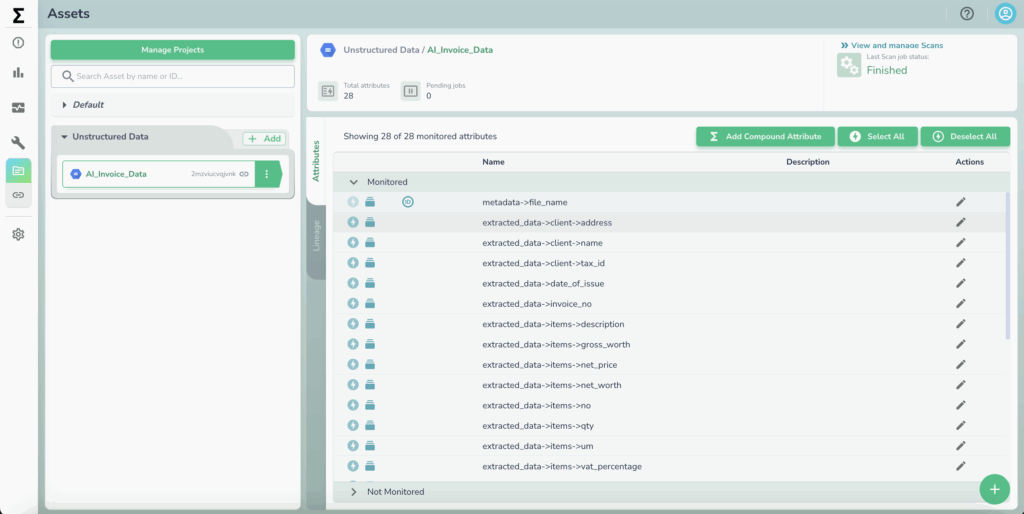Click the link icon in left sidebar
This screenshot has height=514, width=1024.
pyautogui.click(x=18, y=194)
